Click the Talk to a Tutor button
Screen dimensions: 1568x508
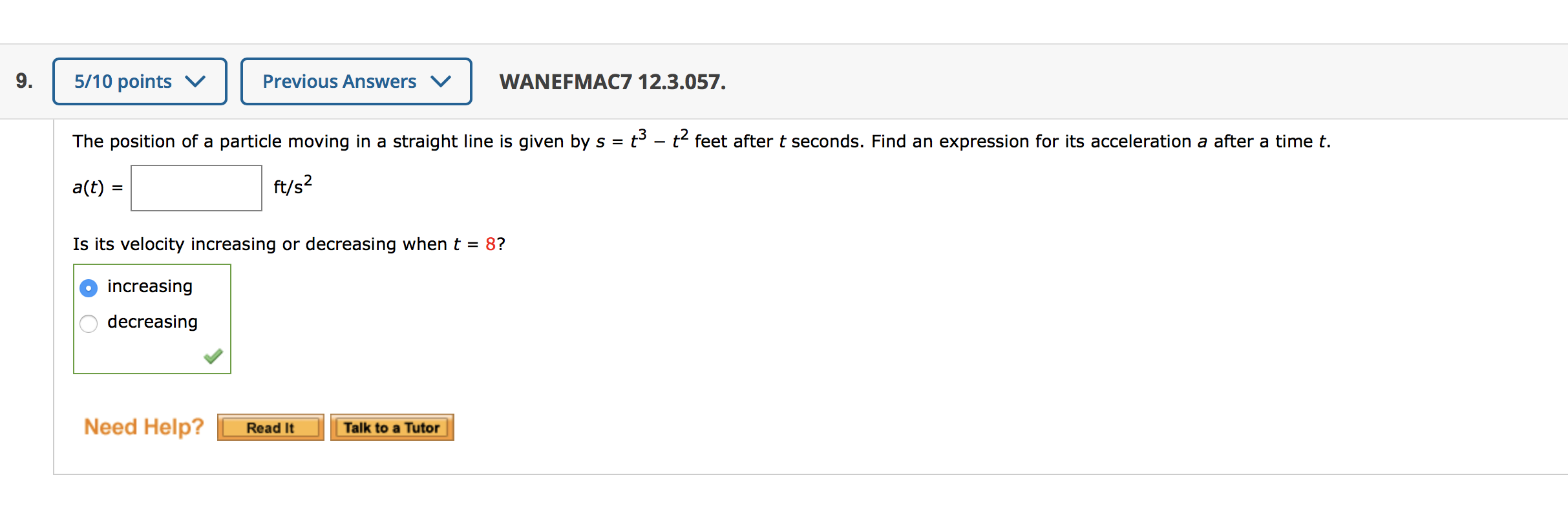click(392, 427)
